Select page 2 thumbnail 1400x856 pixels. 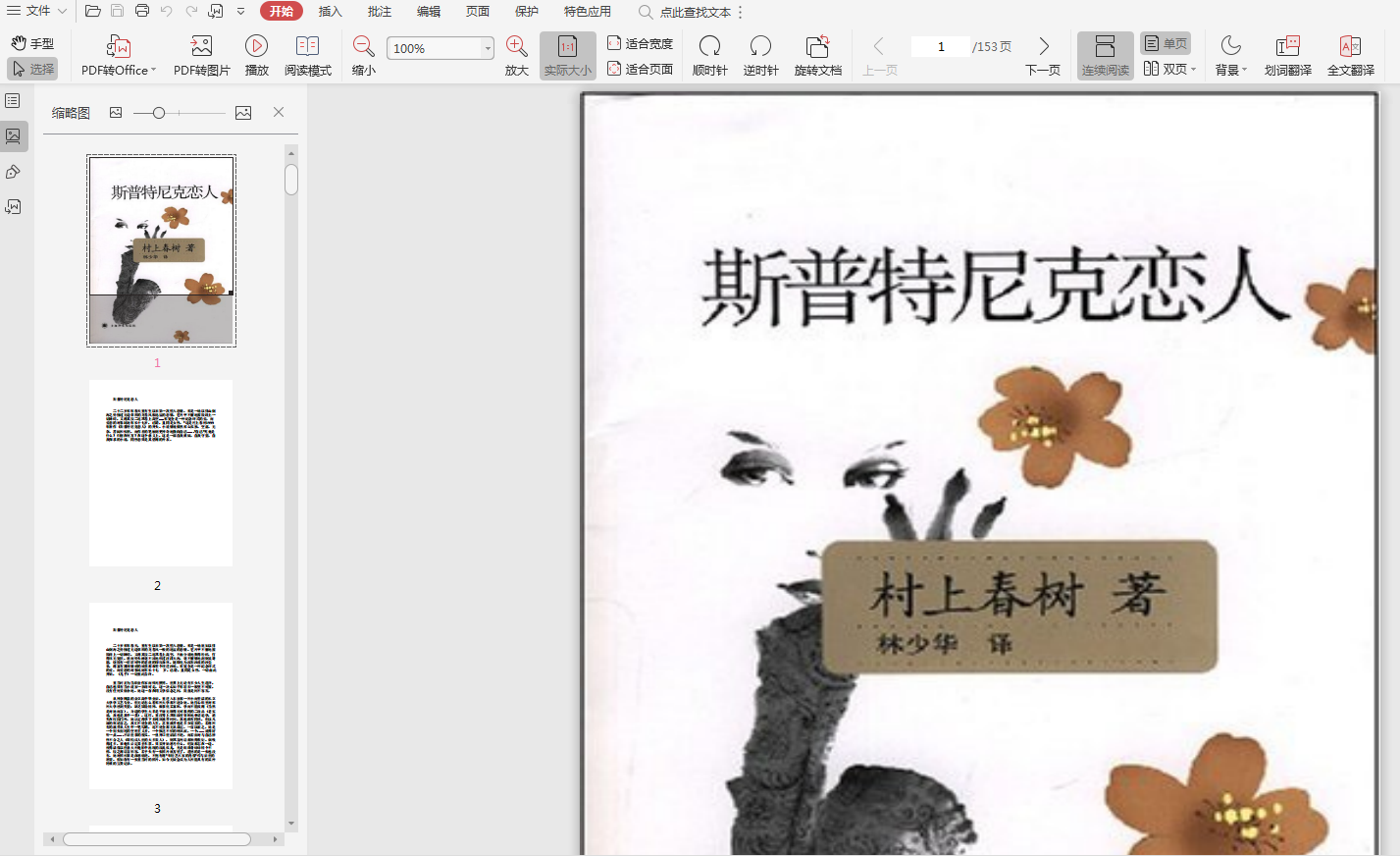coord(161,473)
